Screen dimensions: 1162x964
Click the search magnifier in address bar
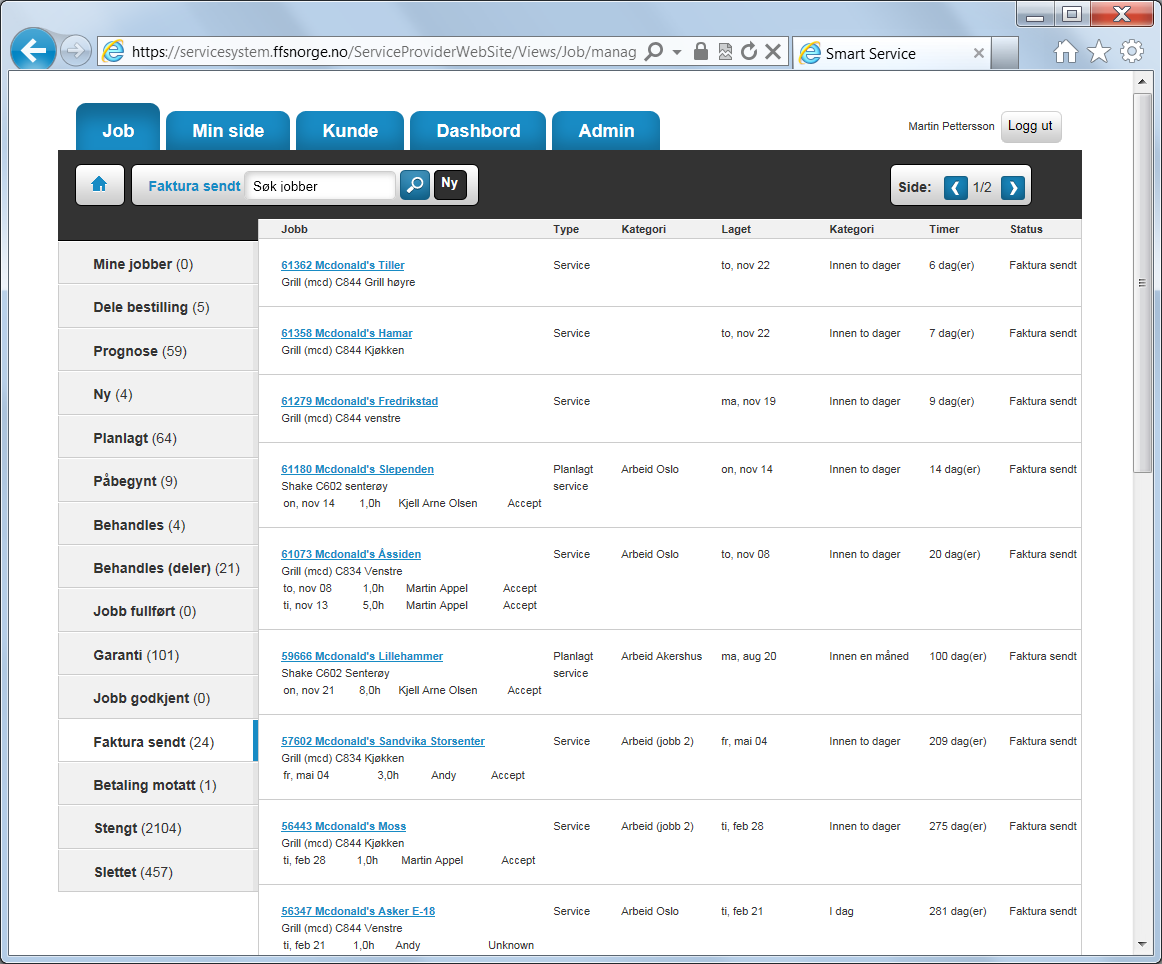click(654, 51)
